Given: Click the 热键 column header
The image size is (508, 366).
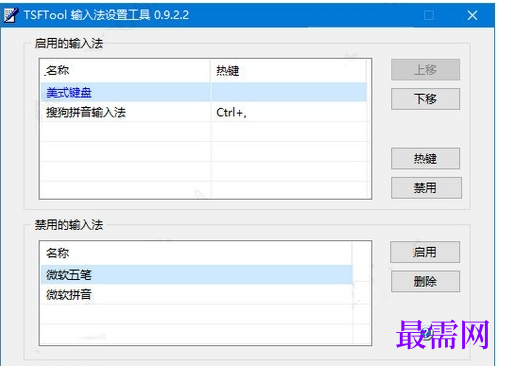Looking at the screenshot, I should (x=289, y=71).
